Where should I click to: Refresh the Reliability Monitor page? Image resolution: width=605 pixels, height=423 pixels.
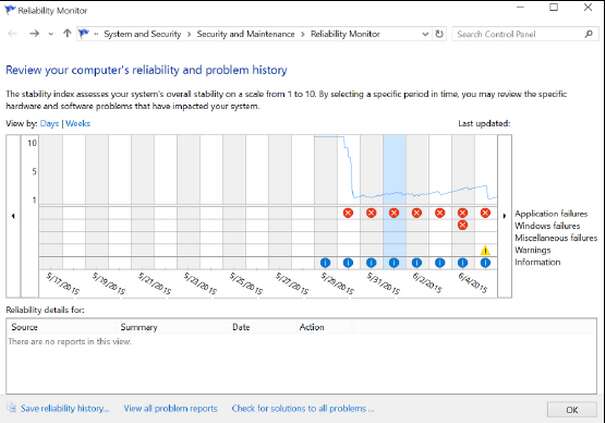coord(439,34)
